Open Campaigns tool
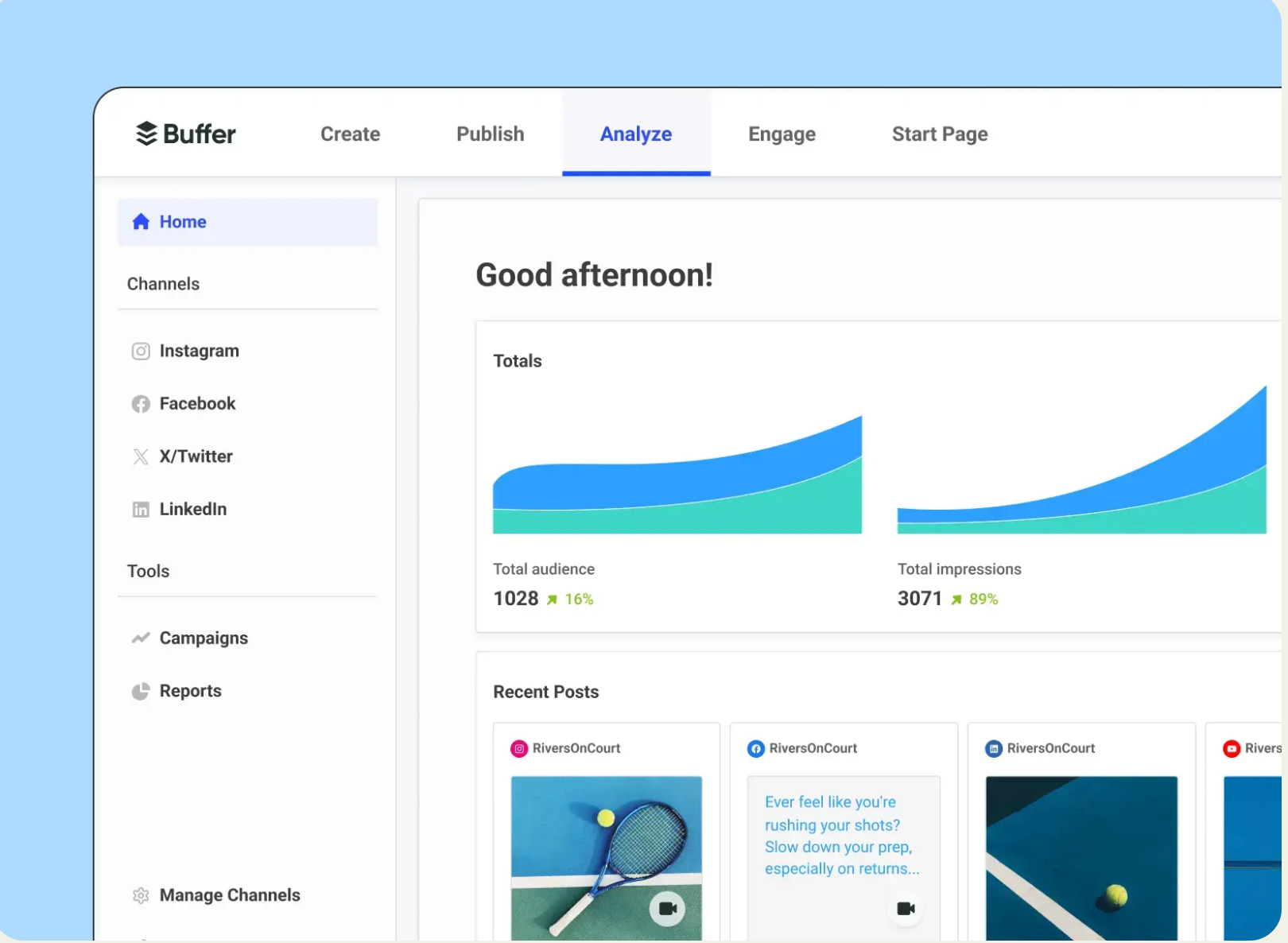 coord(204,638)
